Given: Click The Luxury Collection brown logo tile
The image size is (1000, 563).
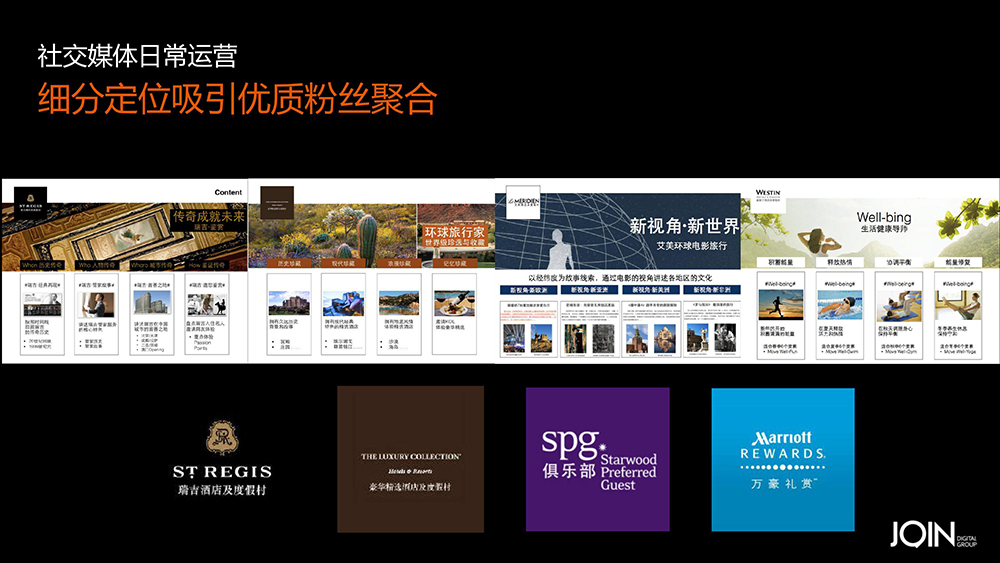Looking at the screenshot, I should 410,459.
